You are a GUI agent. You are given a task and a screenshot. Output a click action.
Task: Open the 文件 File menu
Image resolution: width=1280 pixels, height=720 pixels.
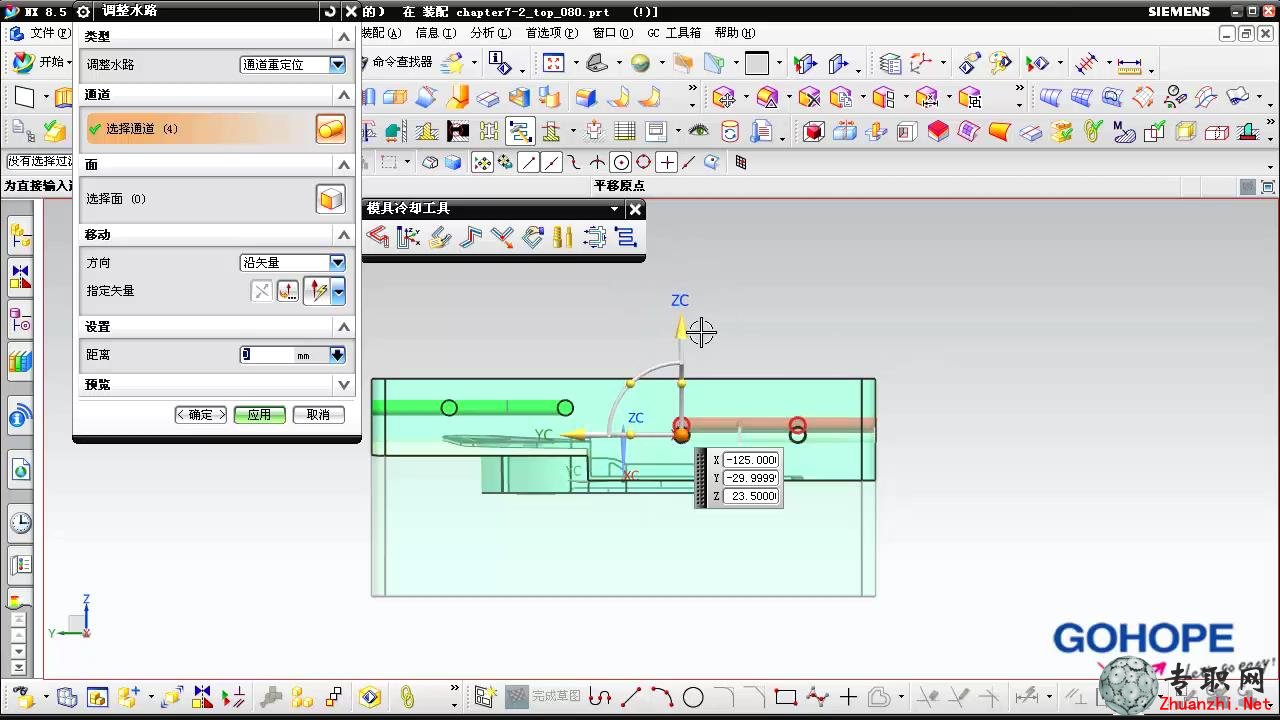click(x=50, y=33)
